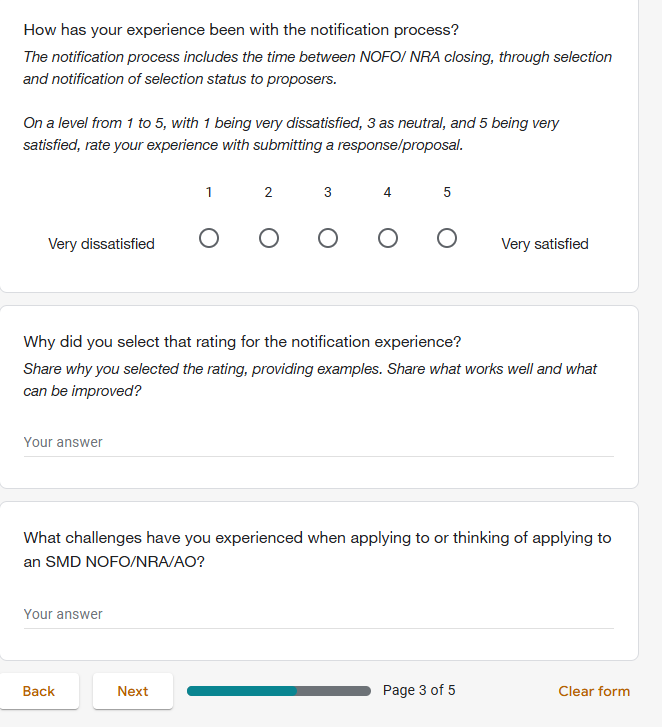Click the 'Share why you selected the rating' helper text
The height and width of the screenshot is (727, 662).
[310, 379]
